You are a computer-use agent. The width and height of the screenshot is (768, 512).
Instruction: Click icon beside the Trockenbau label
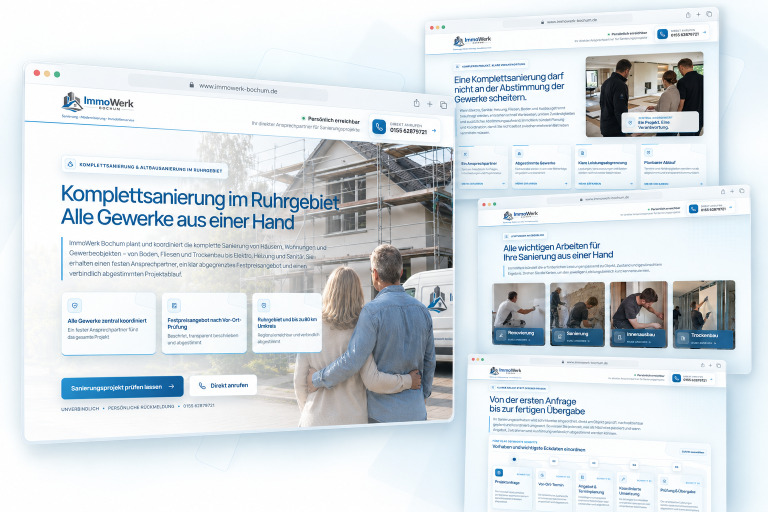tap(683, 338)
